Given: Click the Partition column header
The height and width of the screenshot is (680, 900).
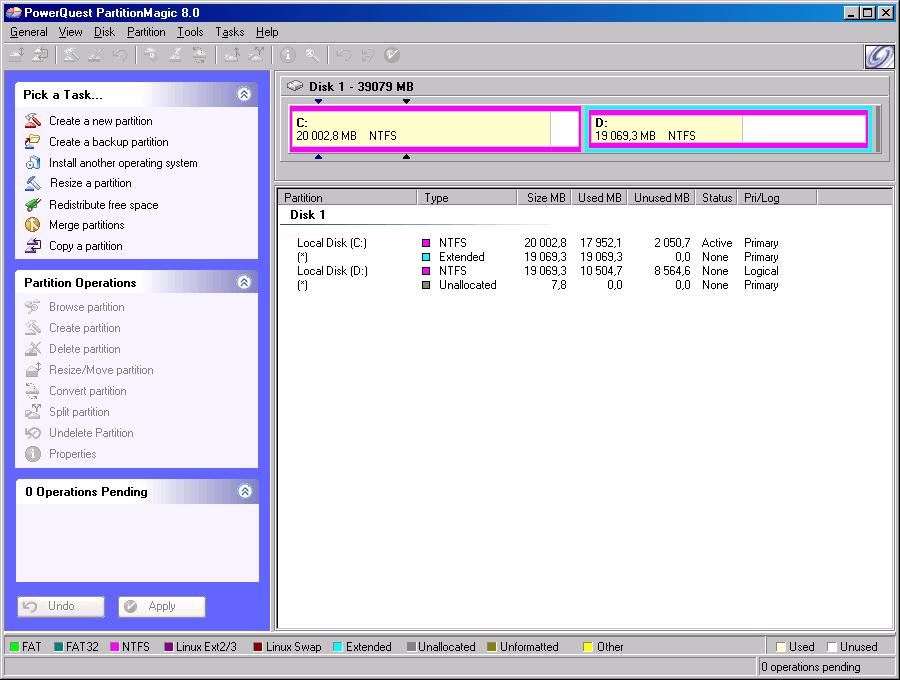Looking at the screenshot, I should (x=348, y=197).
